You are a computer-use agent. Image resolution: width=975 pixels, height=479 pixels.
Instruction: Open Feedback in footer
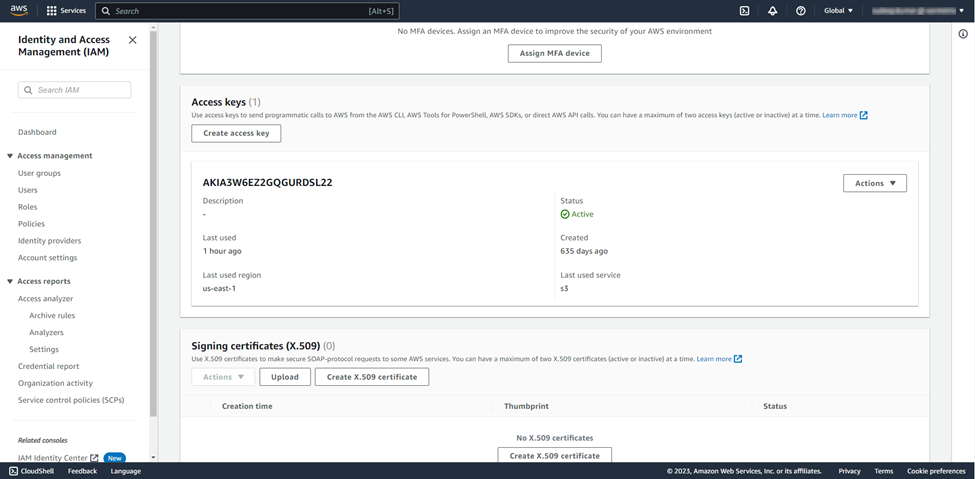(x=82, y=471)
